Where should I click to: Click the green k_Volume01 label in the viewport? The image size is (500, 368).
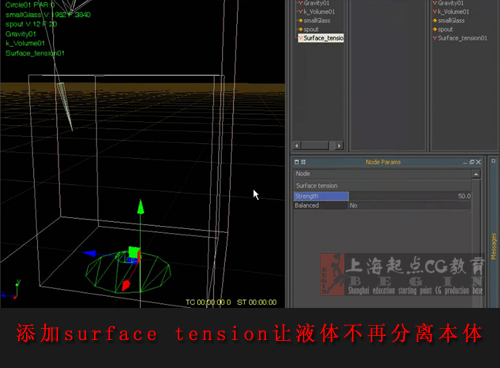click(25, 43)
